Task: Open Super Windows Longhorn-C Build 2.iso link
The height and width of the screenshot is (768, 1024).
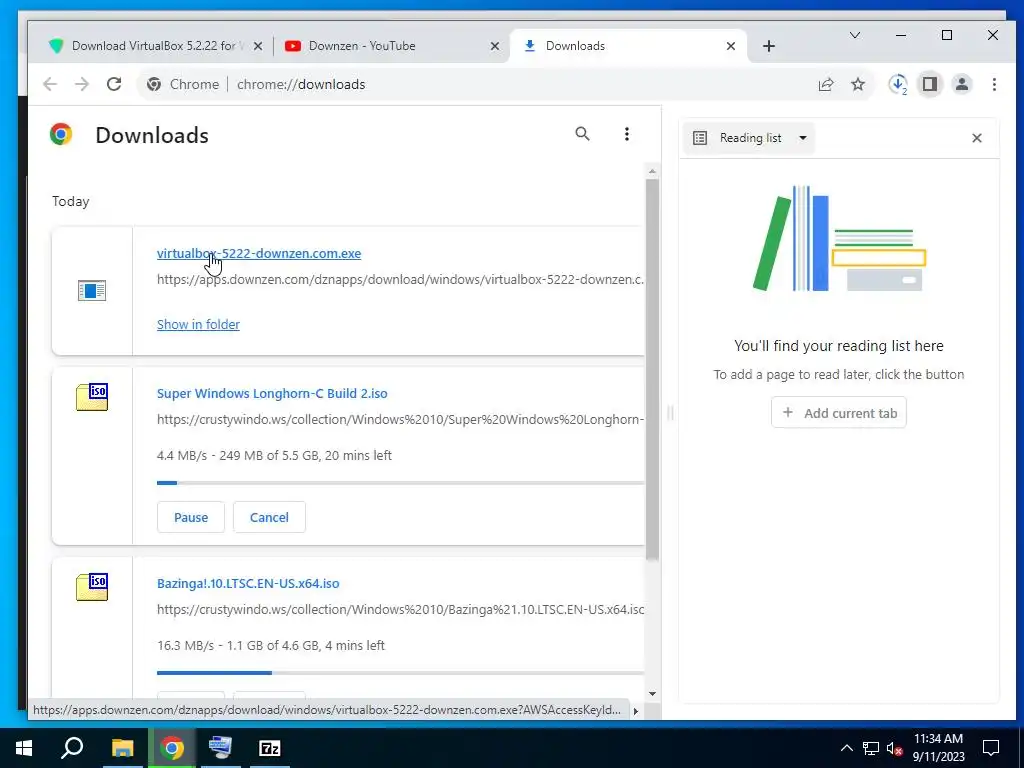Action: [x=272, y=393]
